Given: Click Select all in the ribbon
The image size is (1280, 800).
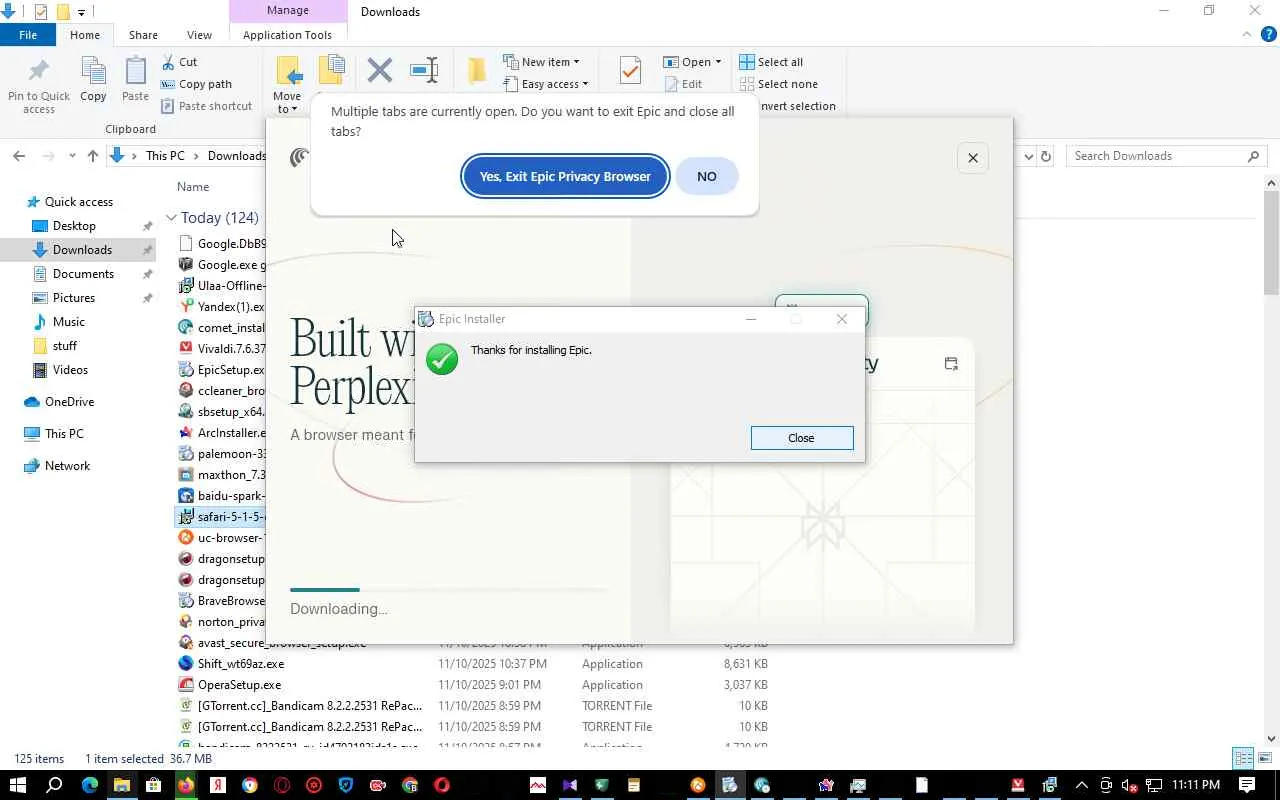Looking at the screenshot, I should (x=771, y=62).
